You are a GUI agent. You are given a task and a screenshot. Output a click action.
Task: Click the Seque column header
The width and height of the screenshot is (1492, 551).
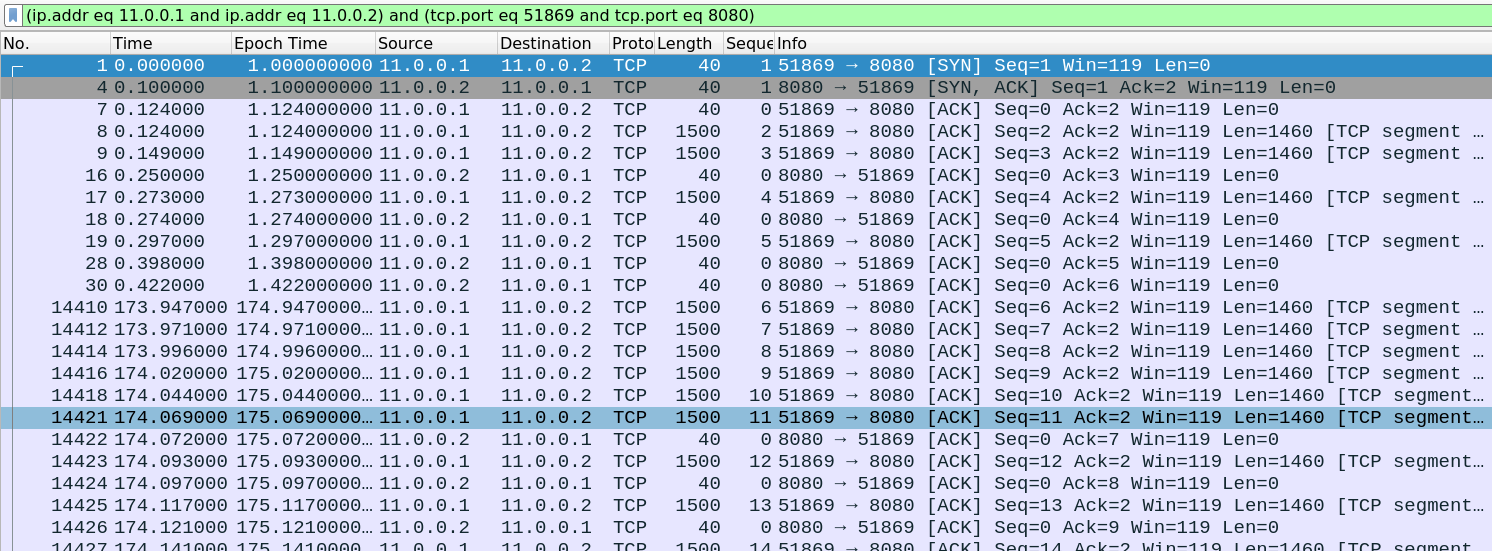(x=749, y=43)
